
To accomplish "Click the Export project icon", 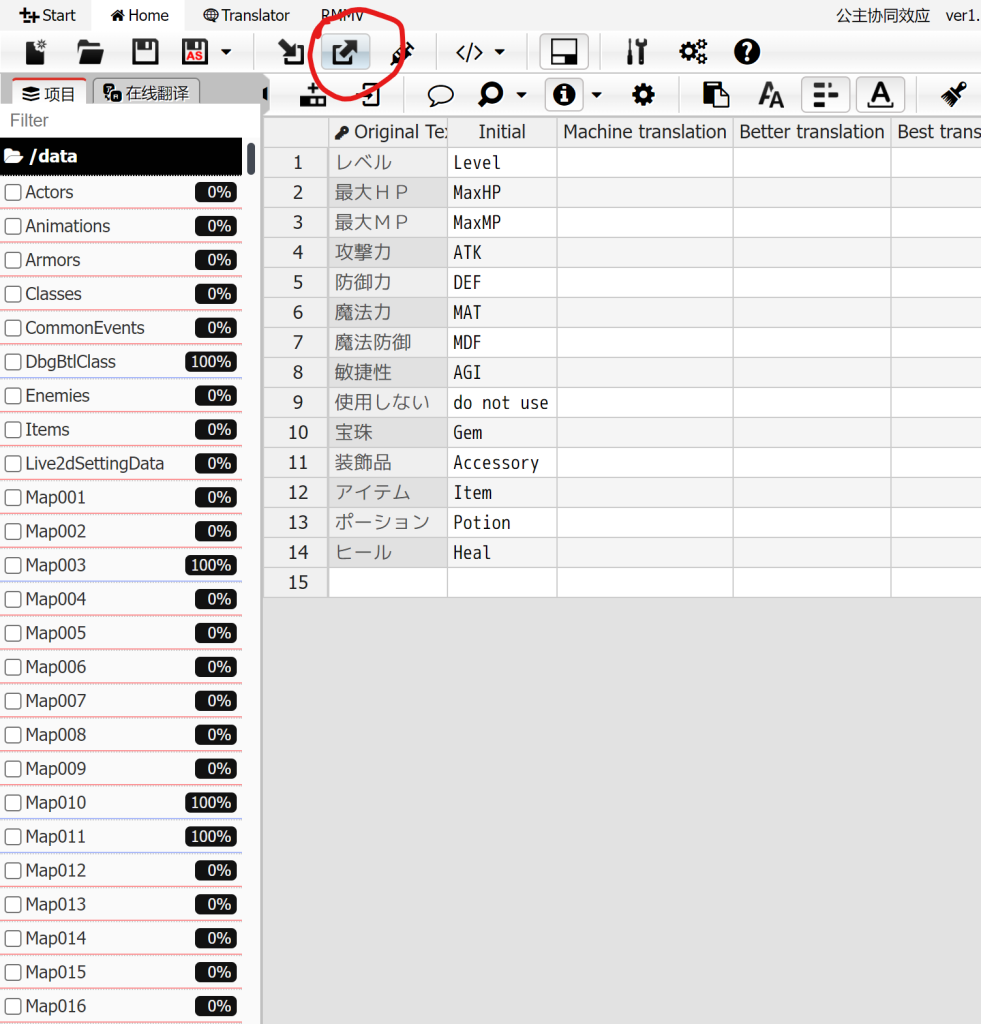I will click(345, 52).
